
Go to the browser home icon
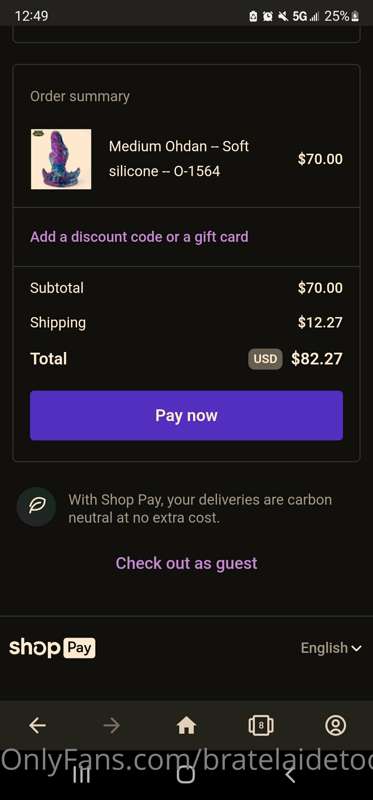pyautogui.click(x=186, y=725)
